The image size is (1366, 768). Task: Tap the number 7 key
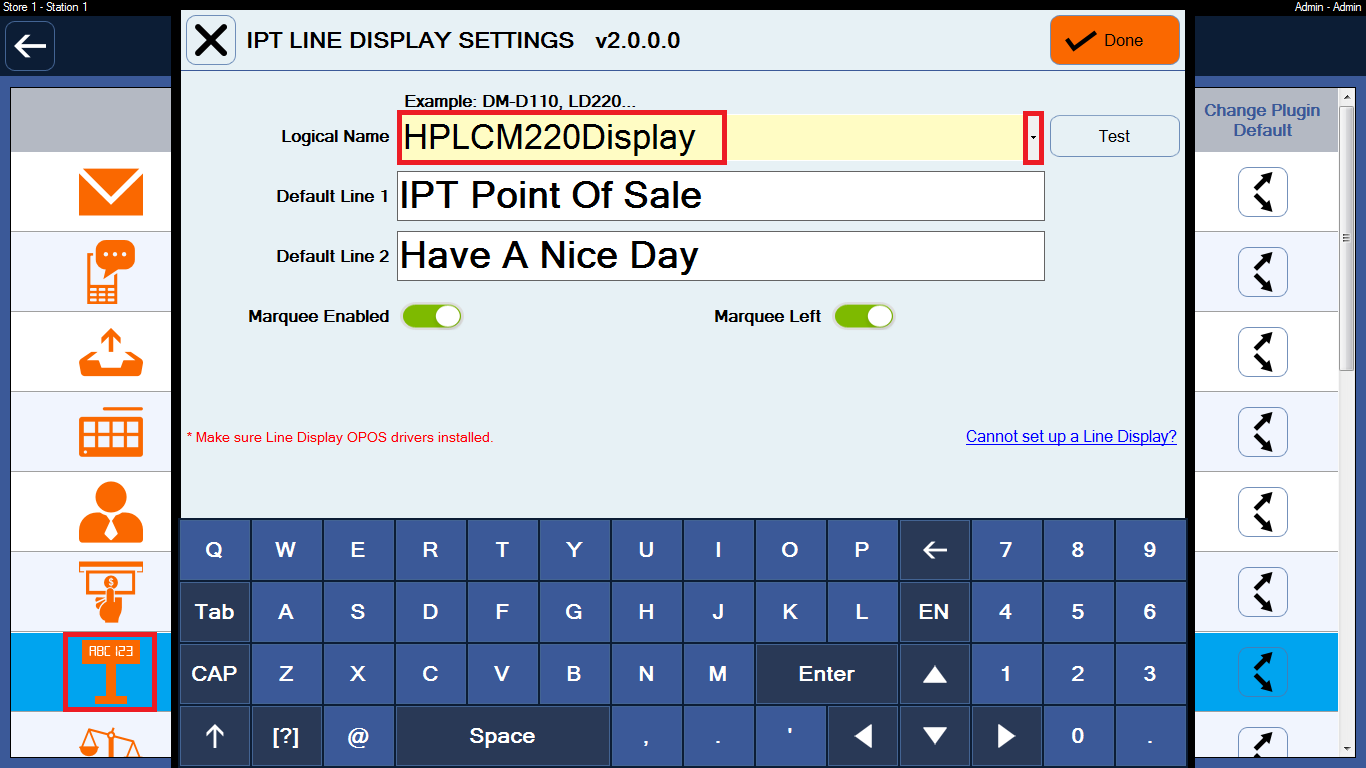pyautogui.click(x=1007, y=550)
